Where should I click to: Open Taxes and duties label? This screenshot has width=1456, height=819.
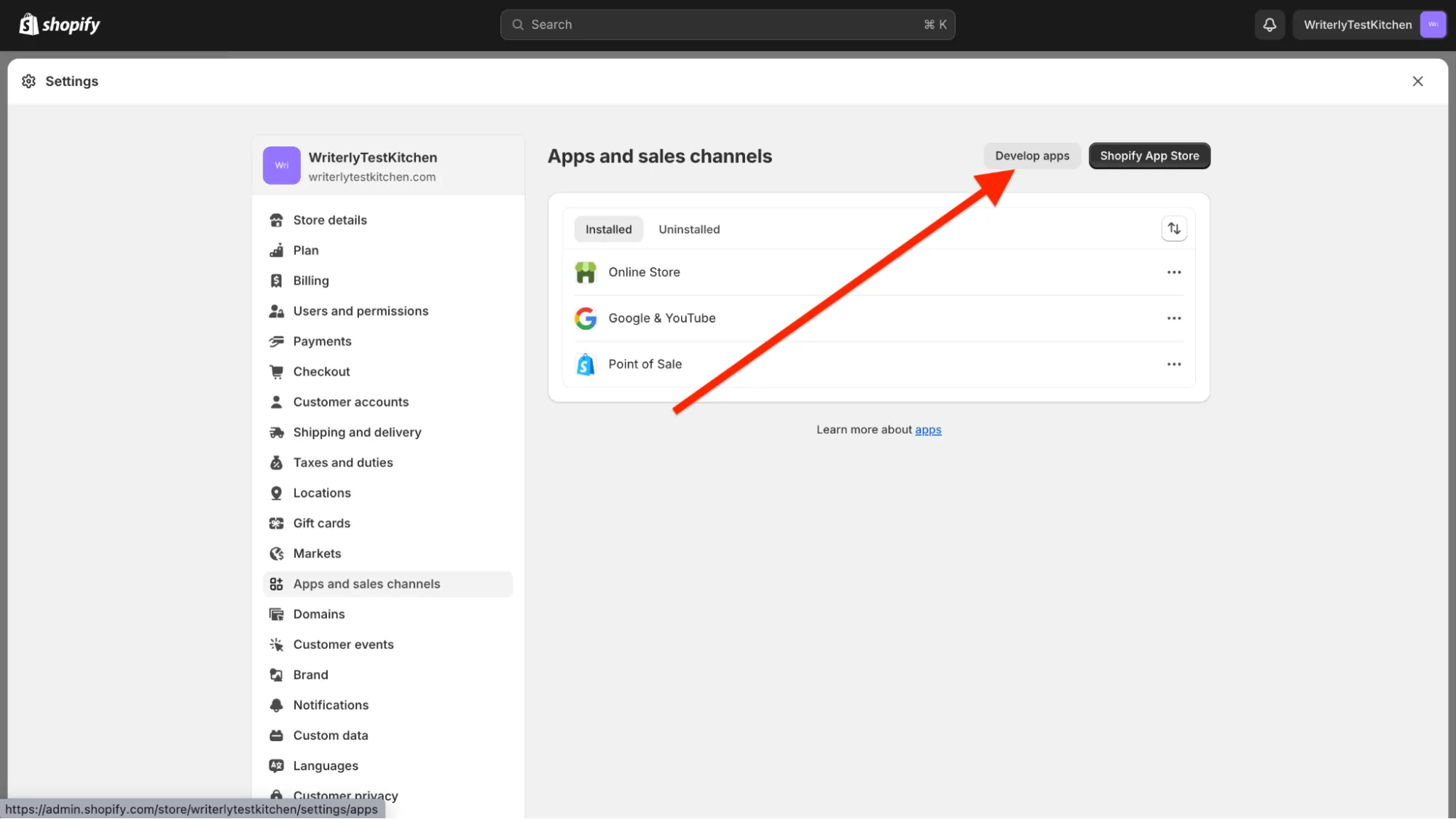(x=343, y=463)
